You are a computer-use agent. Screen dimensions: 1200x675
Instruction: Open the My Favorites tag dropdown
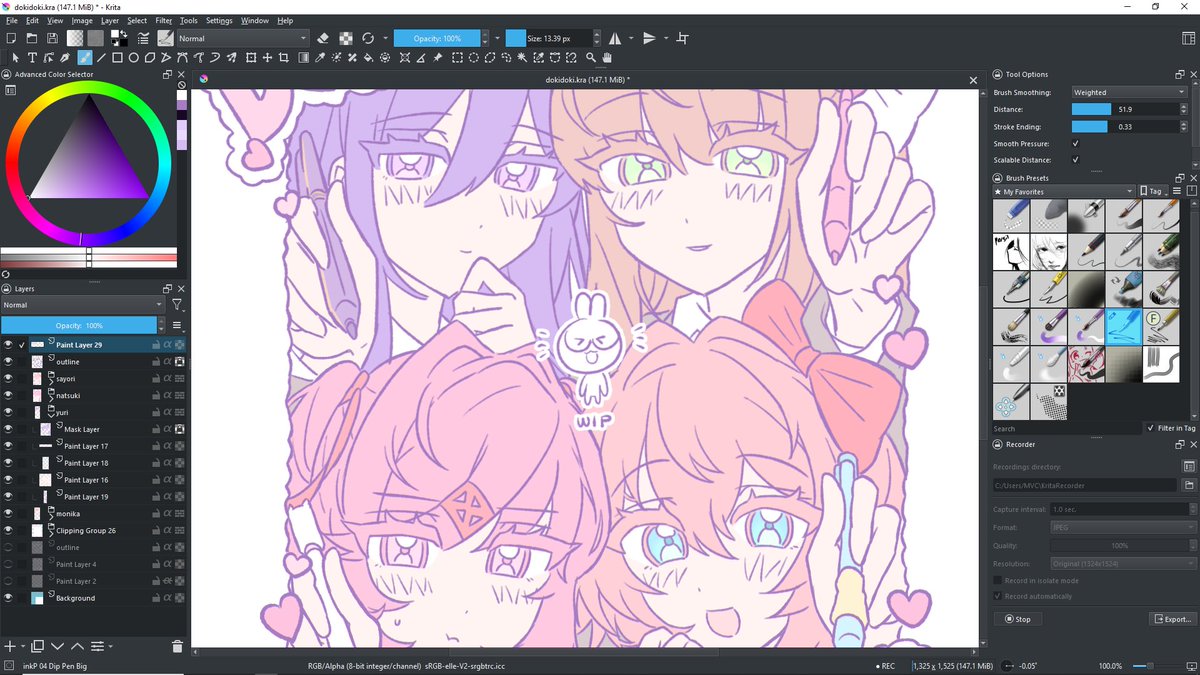1063,190
